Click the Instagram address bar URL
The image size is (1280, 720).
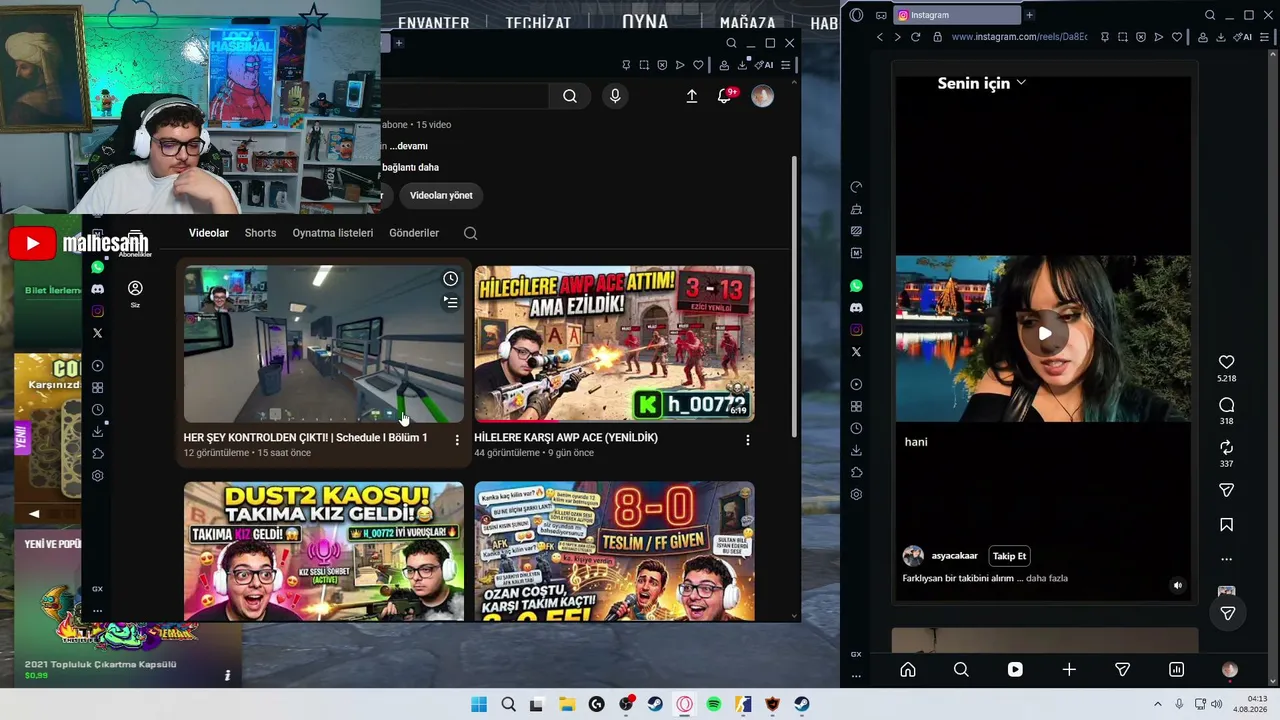1019,37
